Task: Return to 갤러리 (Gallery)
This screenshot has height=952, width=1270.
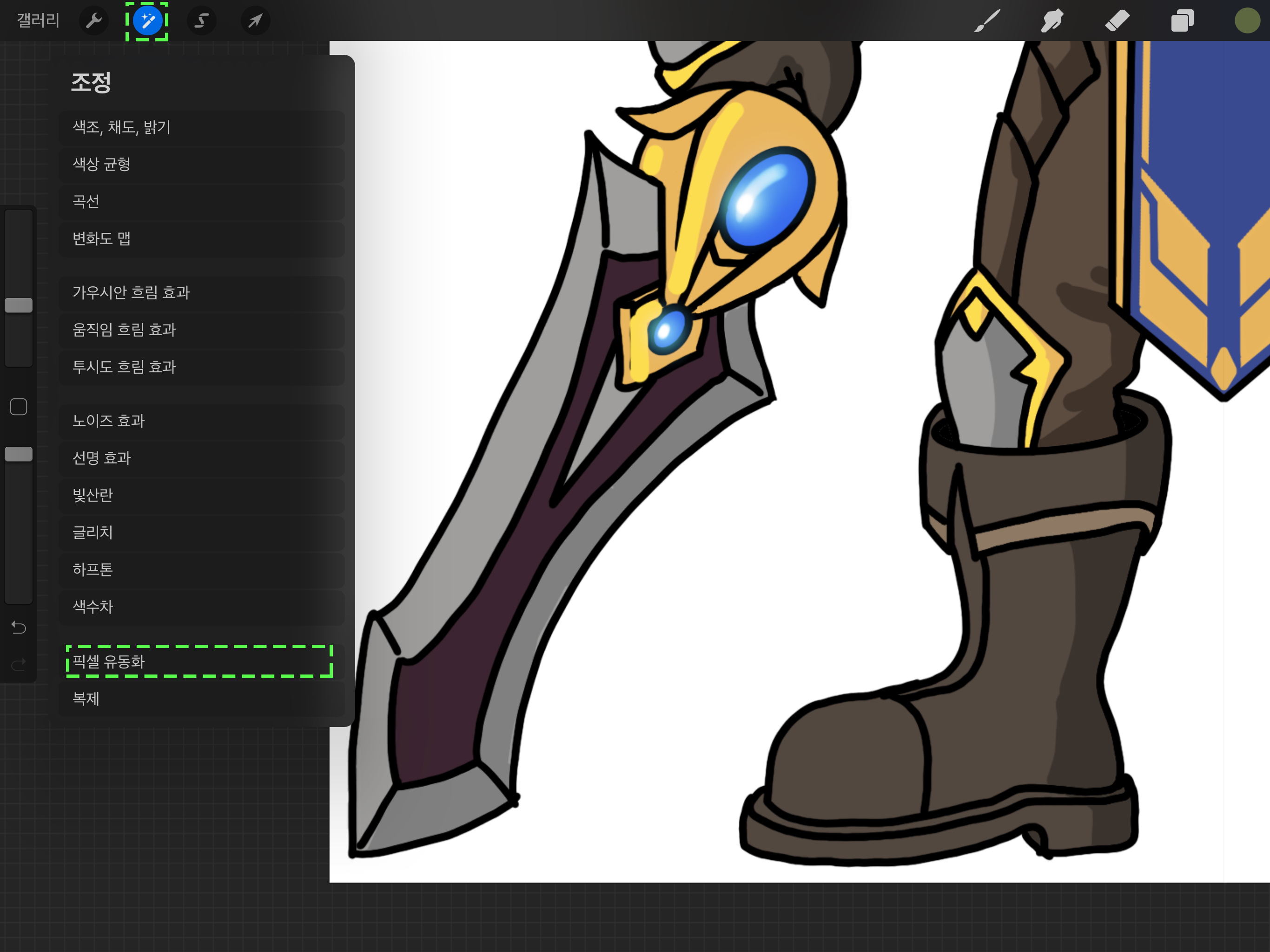Action: pos(38,21)
